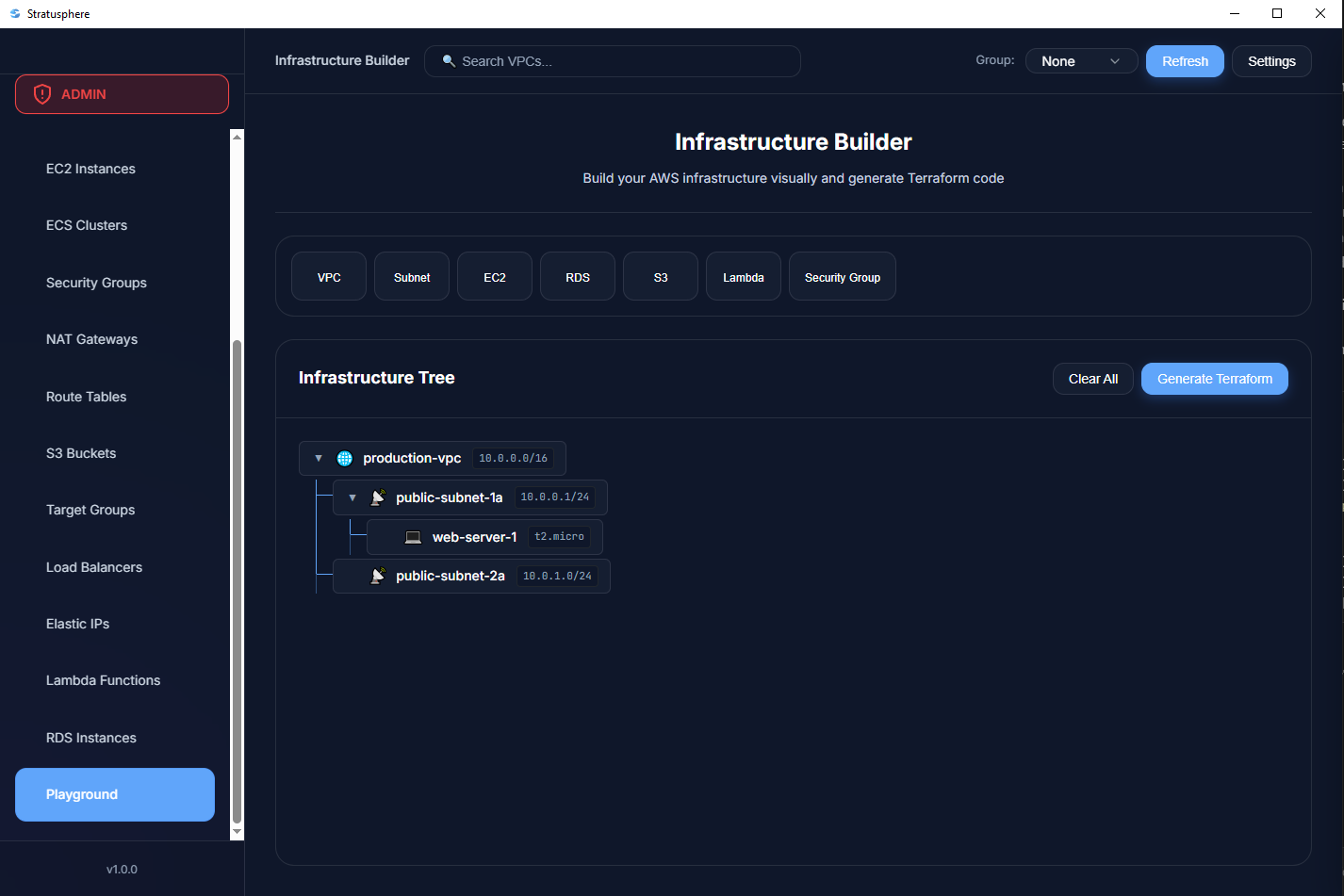Screen dimensions: 1344x896
Task: Click the Lambda palette block
Action: pyautogui.click(x=743, y=276)
